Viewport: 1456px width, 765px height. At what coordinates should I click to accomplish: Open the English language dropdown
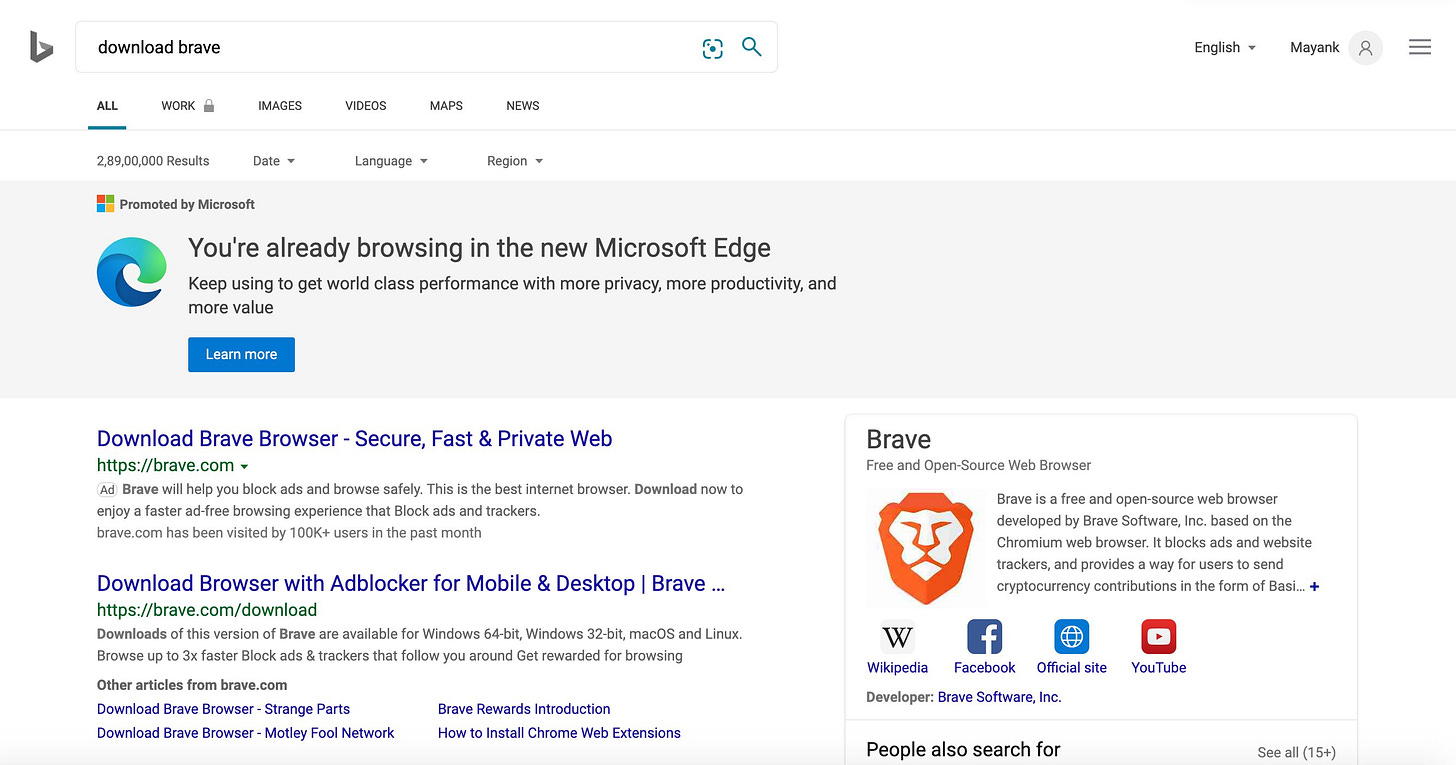pyautogui.click(x=1225, y=47)
